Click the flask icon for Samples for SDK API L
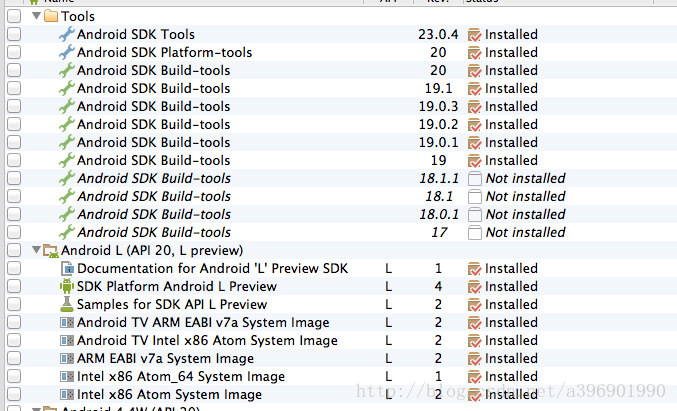The height and width of the screenshot is (411, 677). click(x=67, y=304)
